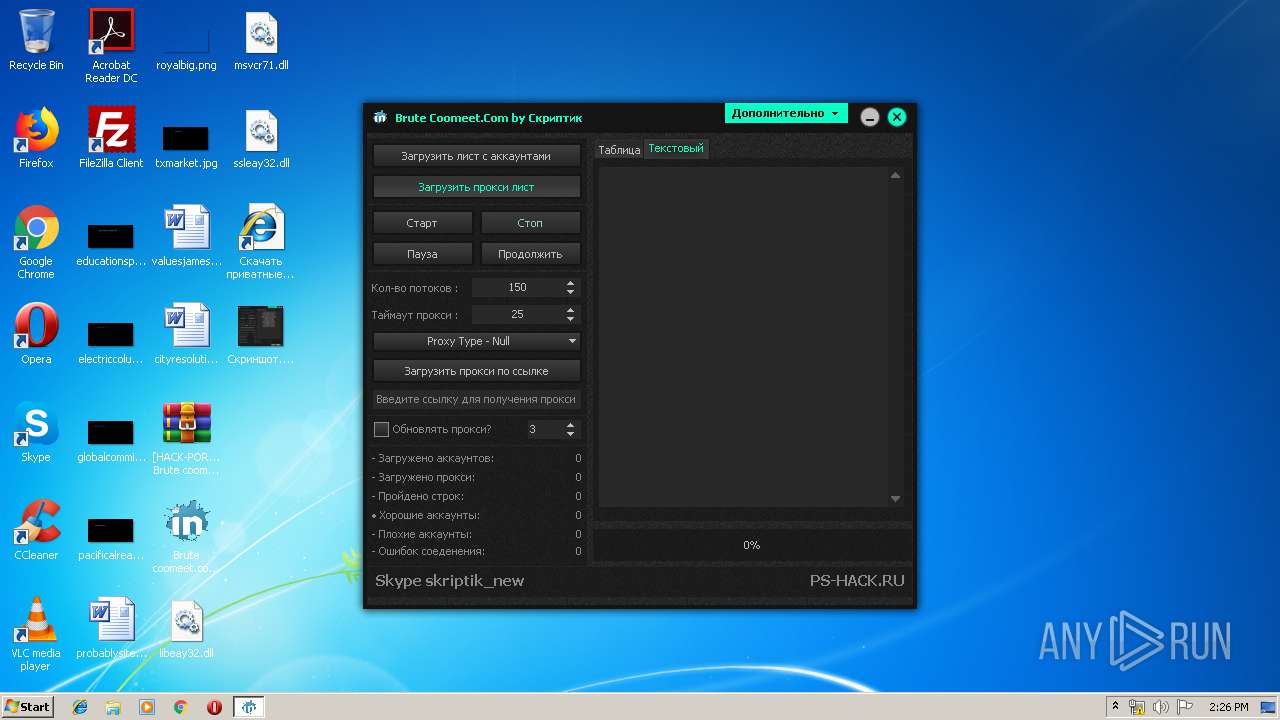The image size is (1280, 720).
Task: Click the Таймаут прокси value field
Action: [x=517, y=314]
